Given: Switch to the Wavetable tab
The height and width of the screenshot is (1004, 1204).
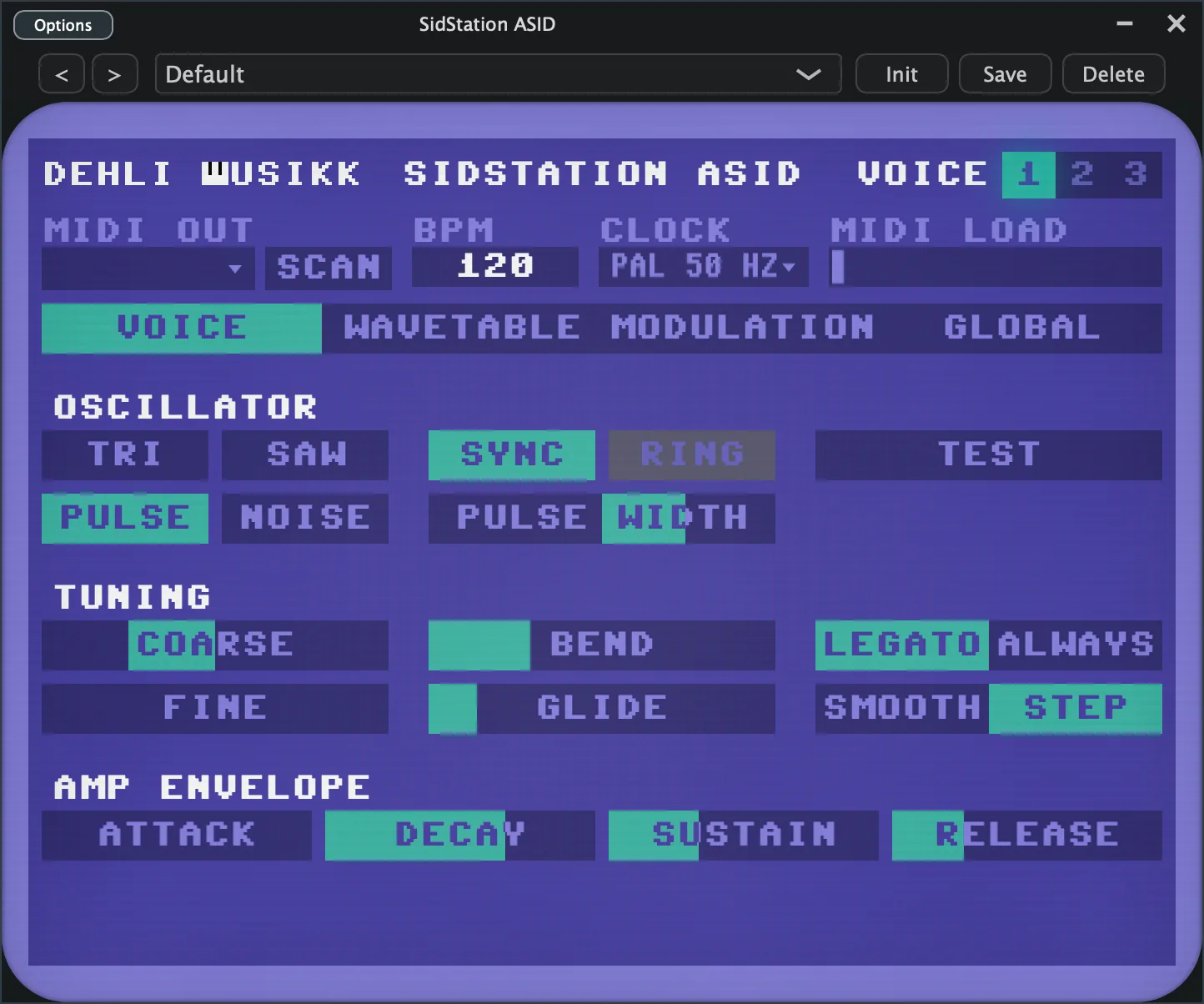Looking at the screenshot, I should click(x=462, y=328).
